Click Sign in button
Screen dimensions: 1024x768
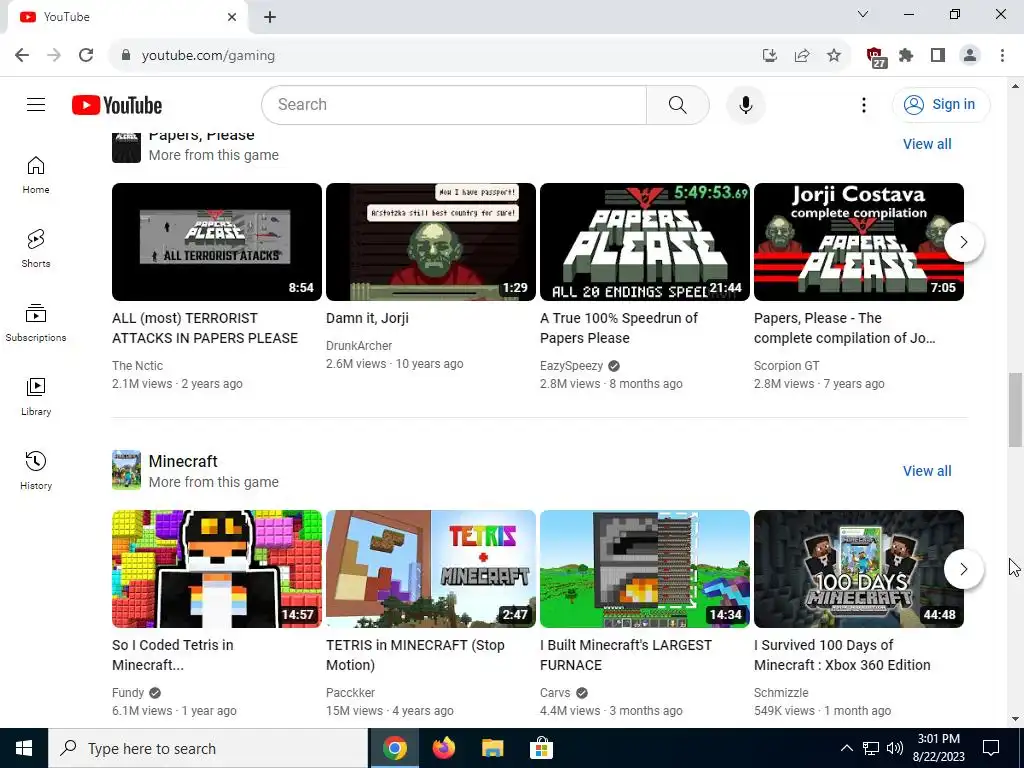[941, 104]
